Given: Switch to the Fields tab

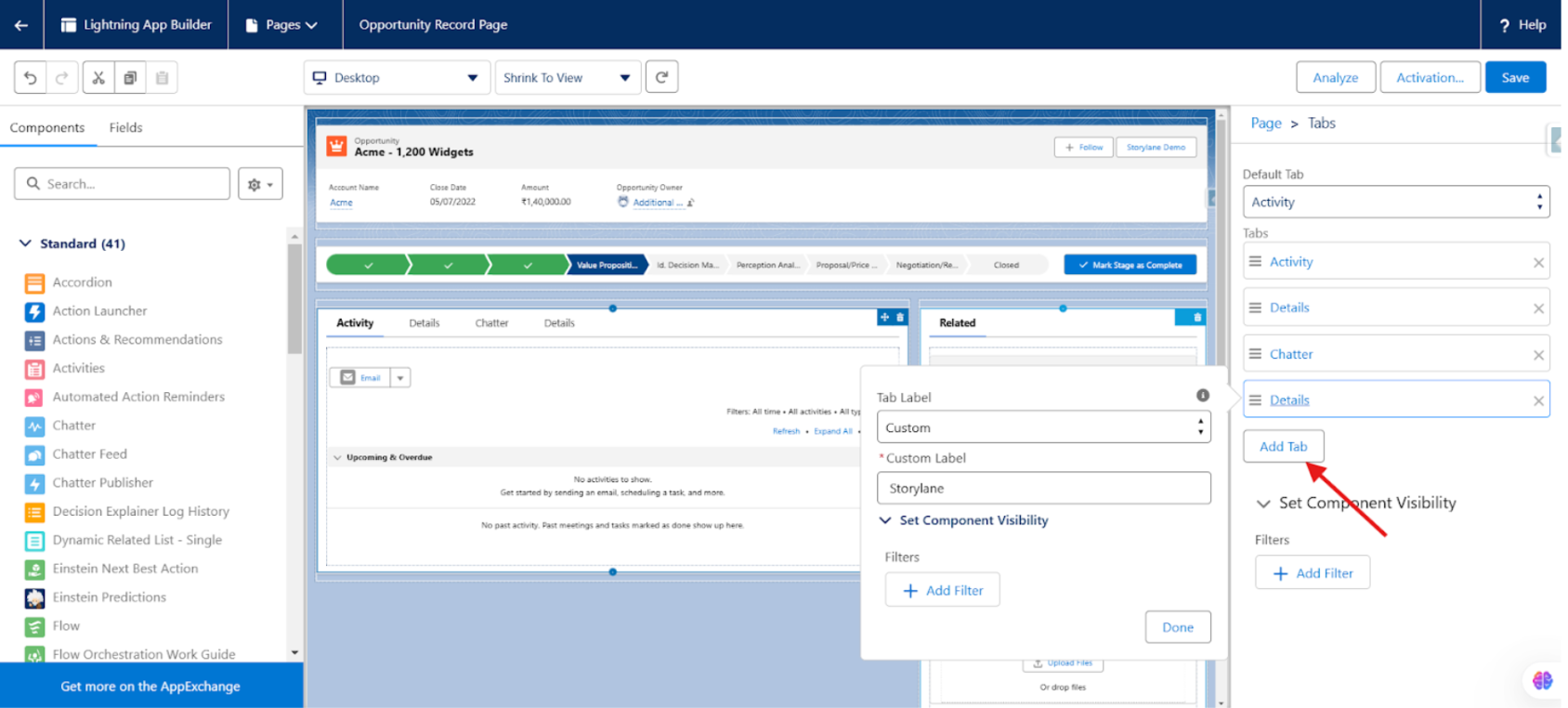Looking at the screenshot, I should click(x=125, y=127).
